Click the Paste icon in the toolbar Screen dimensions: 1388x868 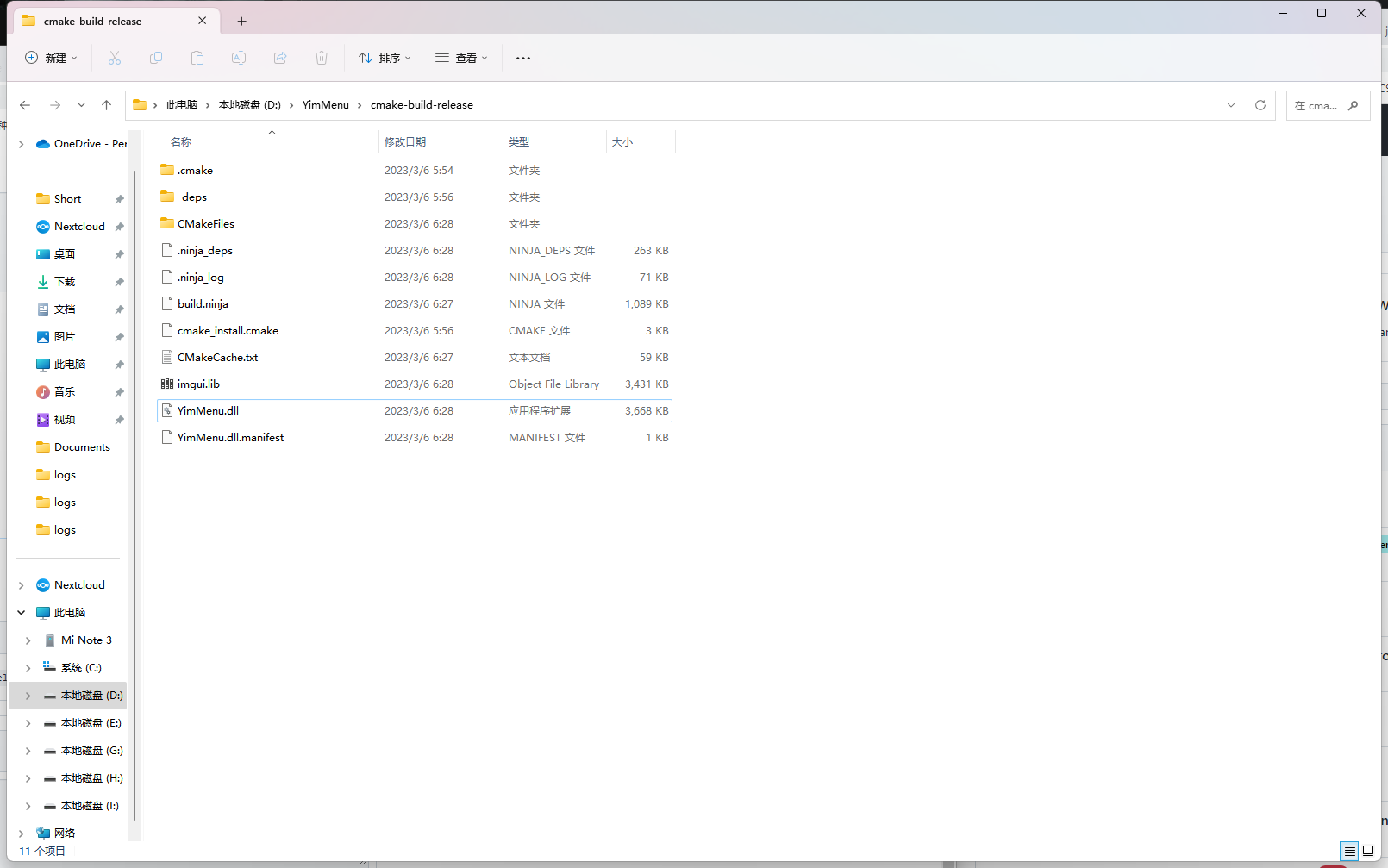tap(197, 58)
